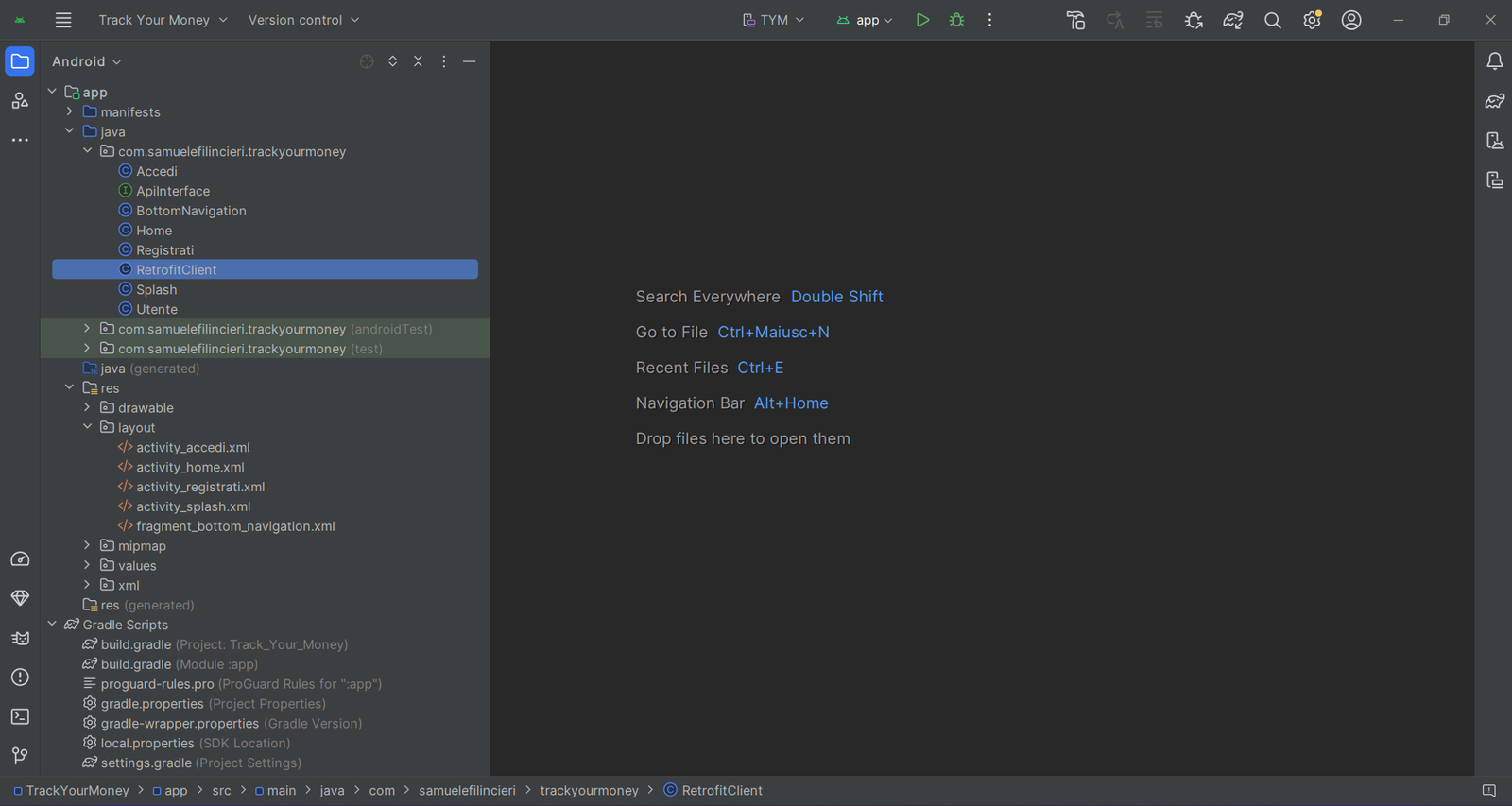The image size is (1512, 806).
Task: Click the Debug app bug icon
Action: pos(956,20)
